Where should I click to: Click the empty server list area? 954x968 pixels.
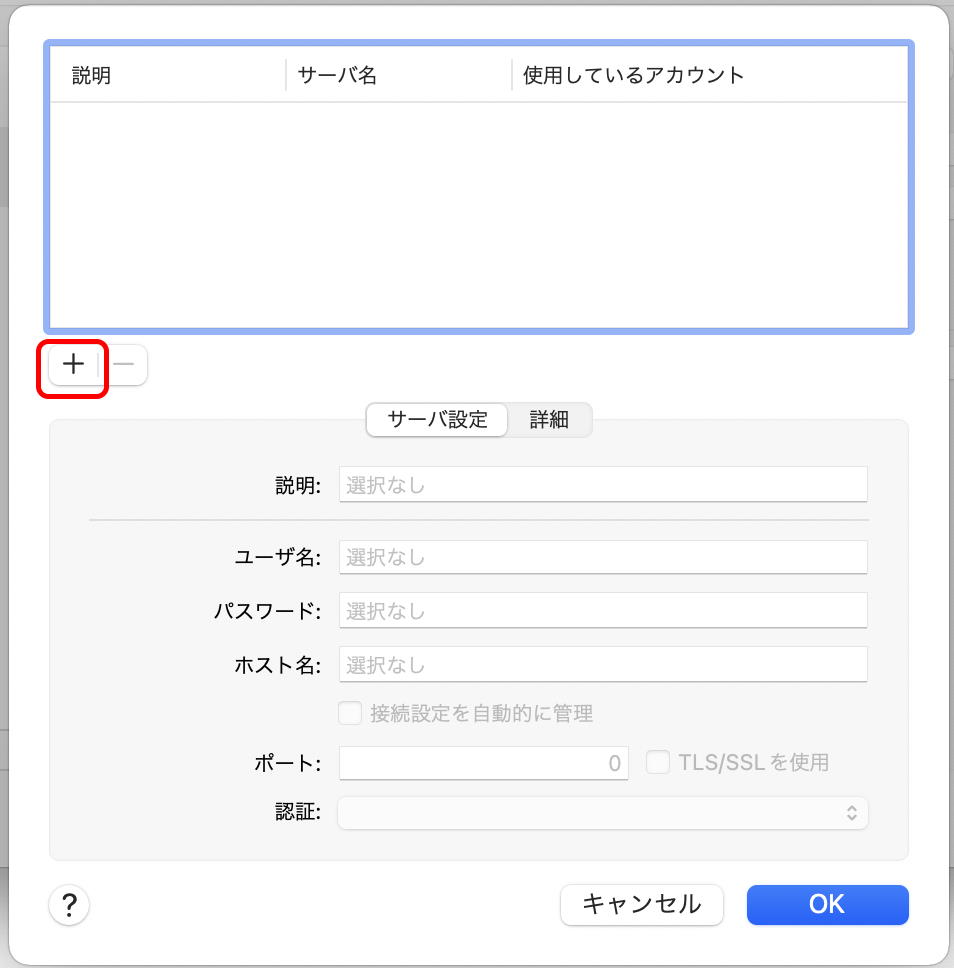478,210
